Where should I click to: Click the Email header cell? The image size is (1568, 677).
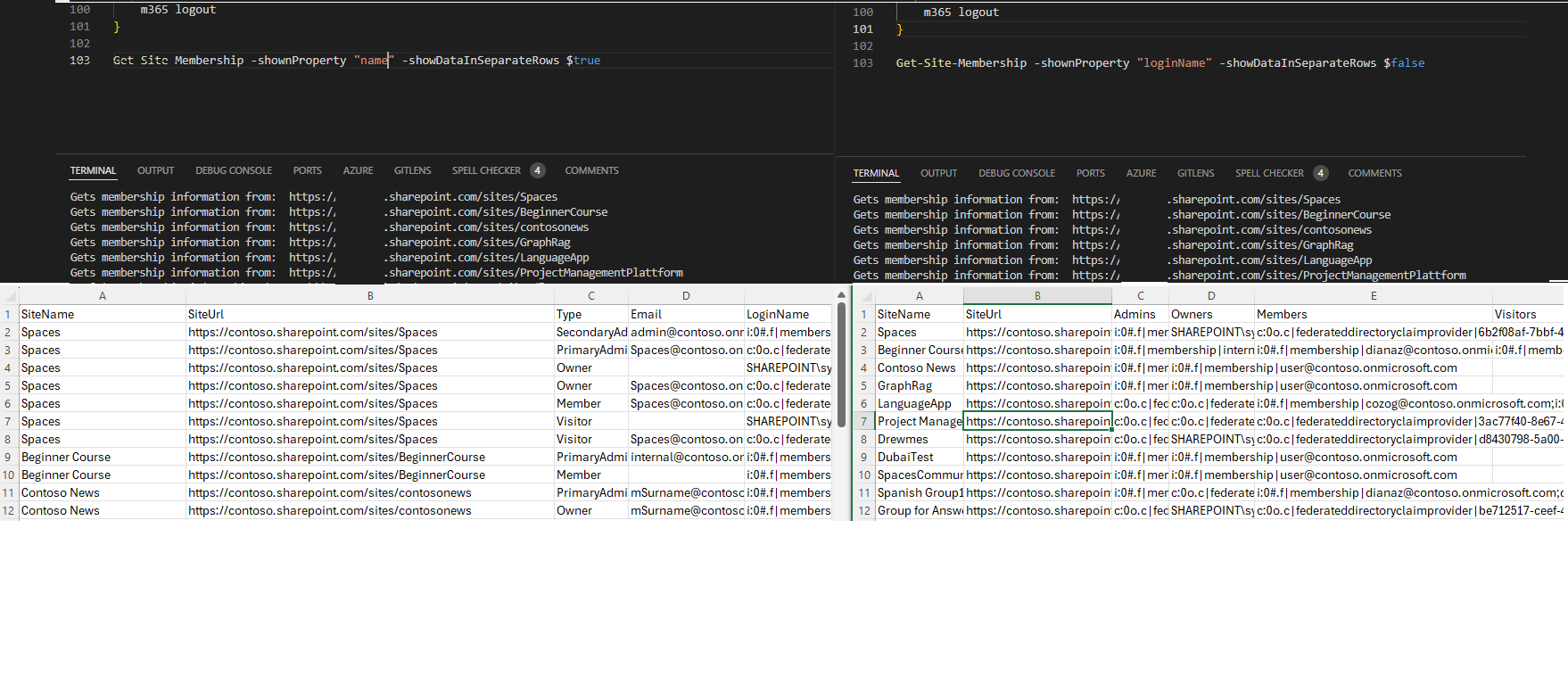point(686,314)
